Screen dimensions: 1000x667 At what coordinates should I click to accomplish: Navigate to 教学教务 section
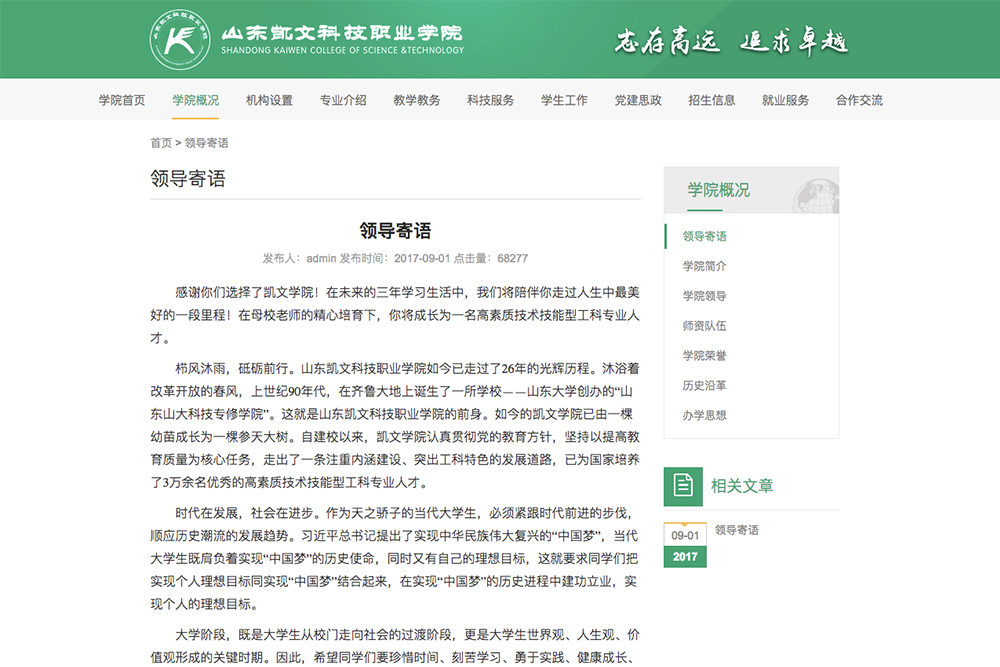[x=417, y=100]
